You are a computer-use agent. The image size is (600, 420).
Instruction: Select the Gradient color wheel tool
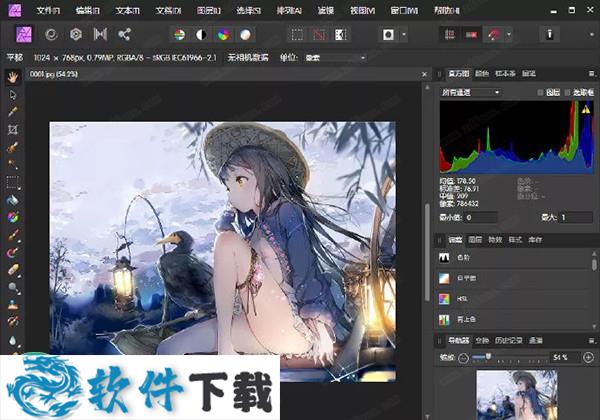click(13, 217)
